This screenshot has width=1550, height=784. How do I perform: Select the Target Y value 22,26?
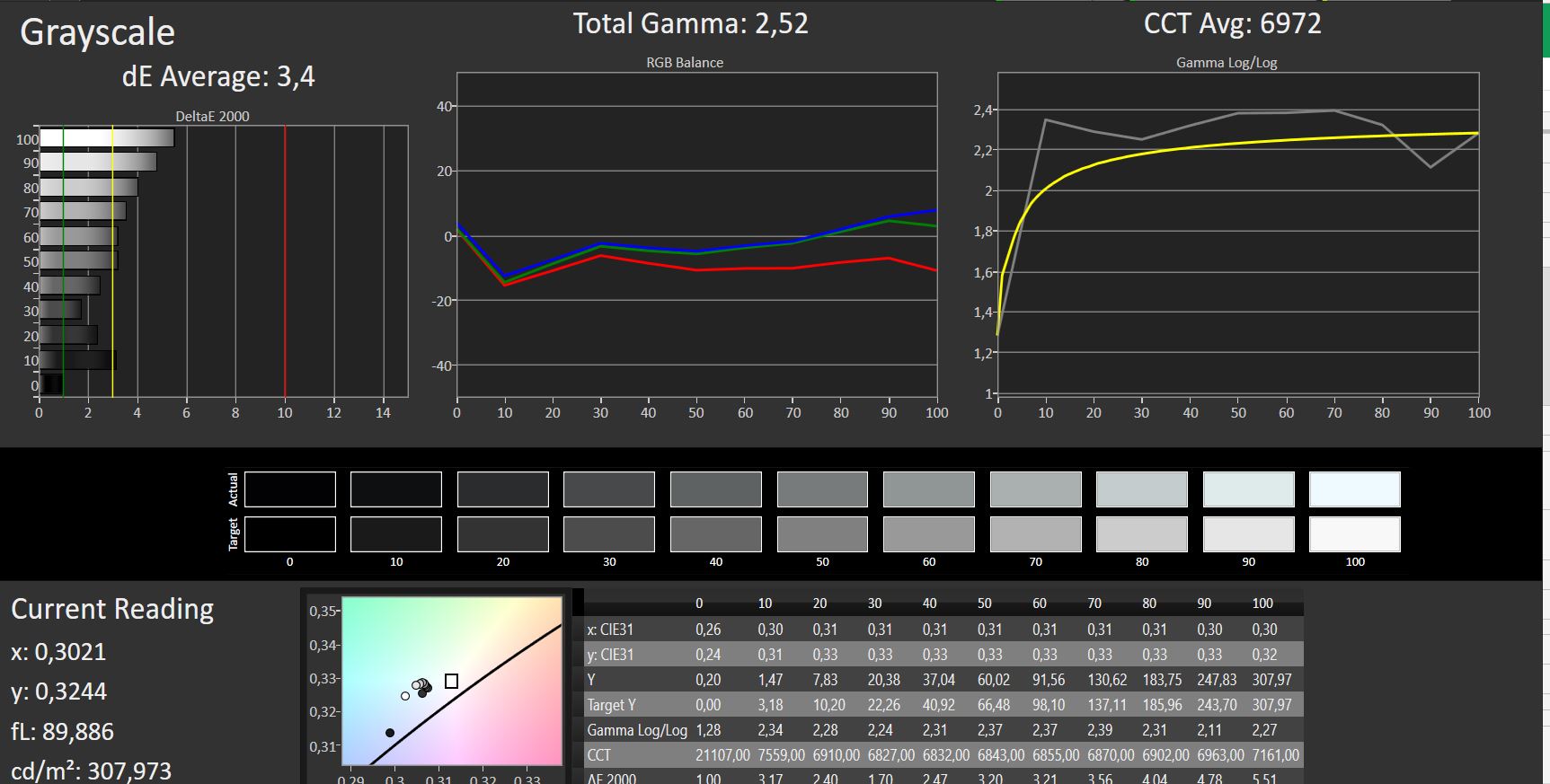(884, 705)
